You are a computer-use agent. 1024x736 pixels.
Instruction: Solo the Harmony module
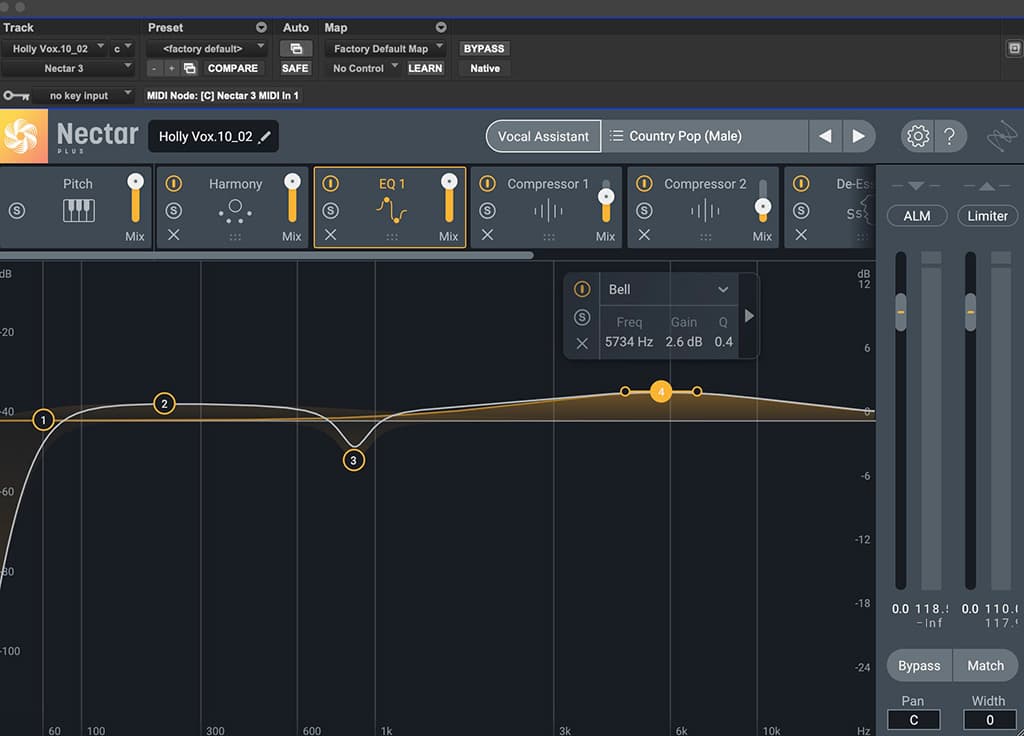[173, 210]
